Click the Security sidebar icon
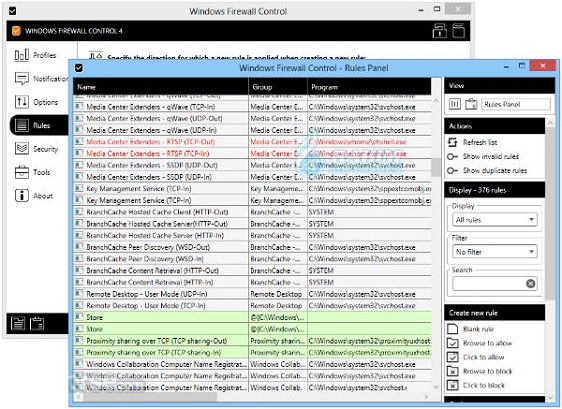Image resolution: width=562 pixels, height=409 pixels. coord(22,148)
